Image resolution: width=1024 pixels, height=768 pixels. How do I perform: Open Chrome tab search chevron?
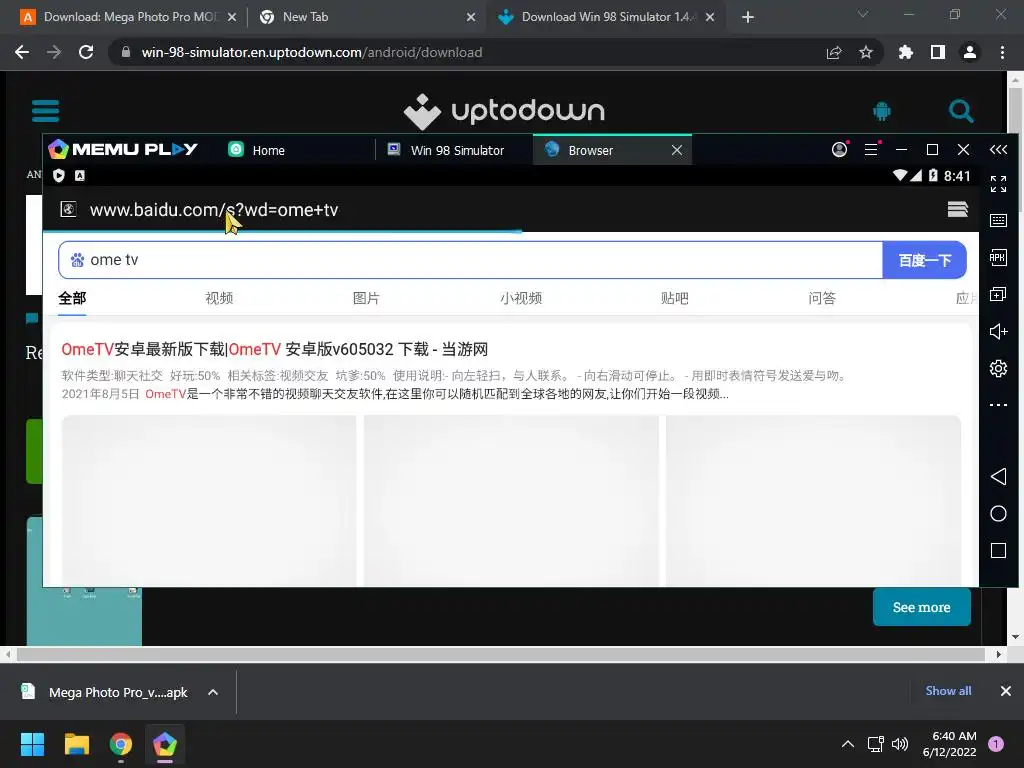[x=863, y=14]
